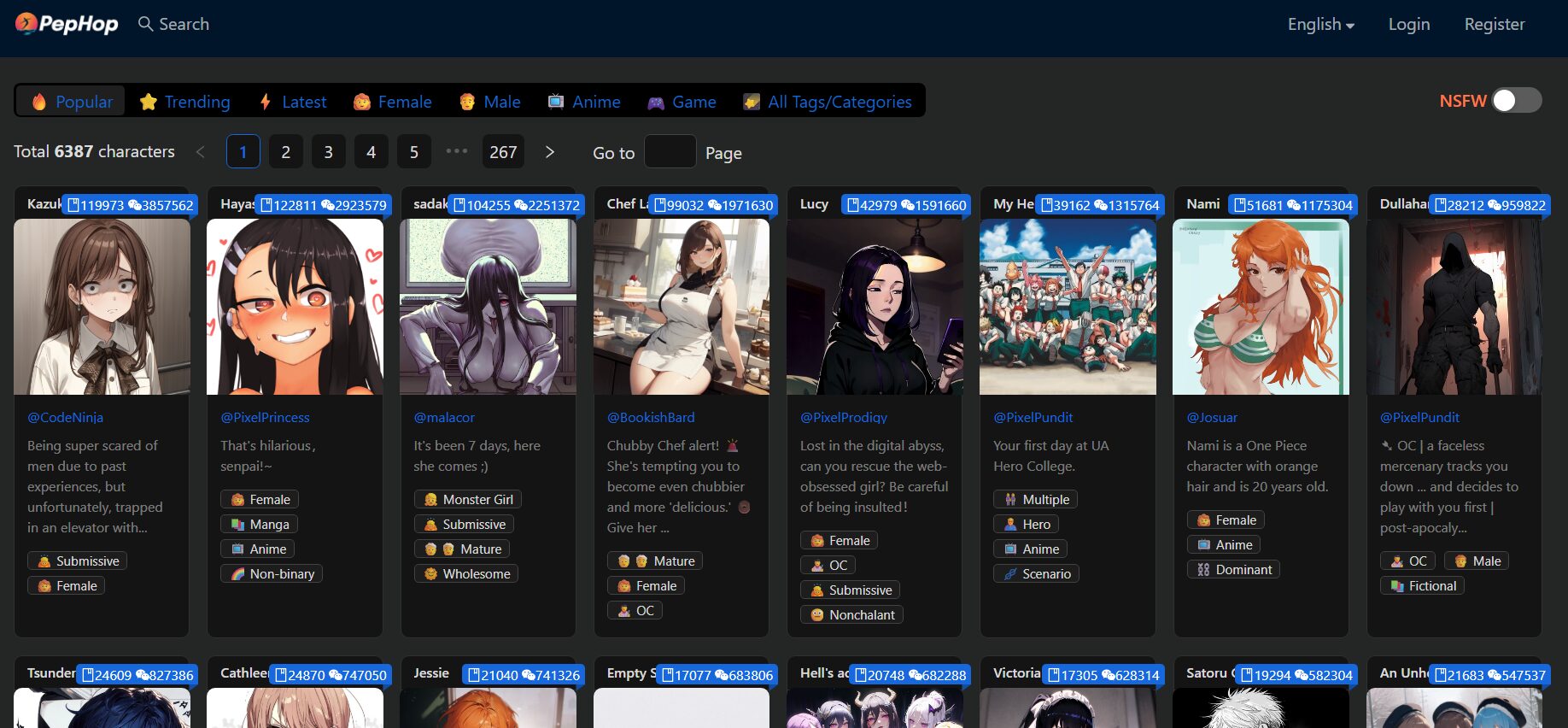Screen dimensions: 1568x728
Task: Click the lightning bolt icon beside Latest
Action: [x=266, y=102]
